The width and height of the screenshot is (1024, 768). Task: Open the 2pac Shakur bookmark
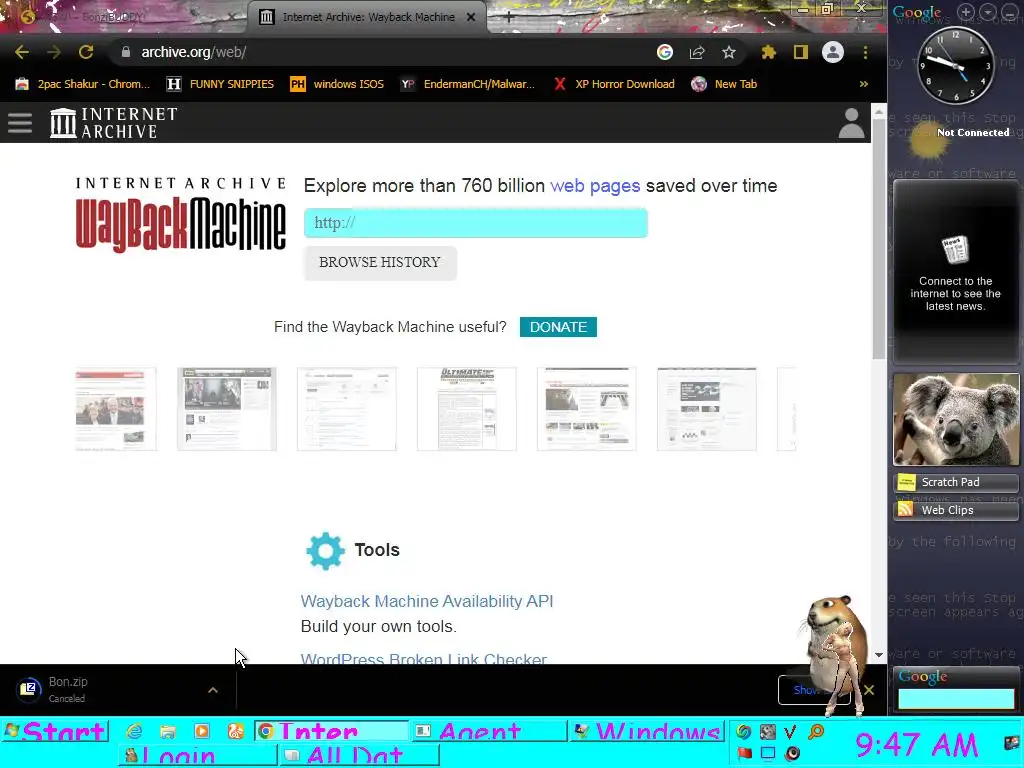coord(83,84)
